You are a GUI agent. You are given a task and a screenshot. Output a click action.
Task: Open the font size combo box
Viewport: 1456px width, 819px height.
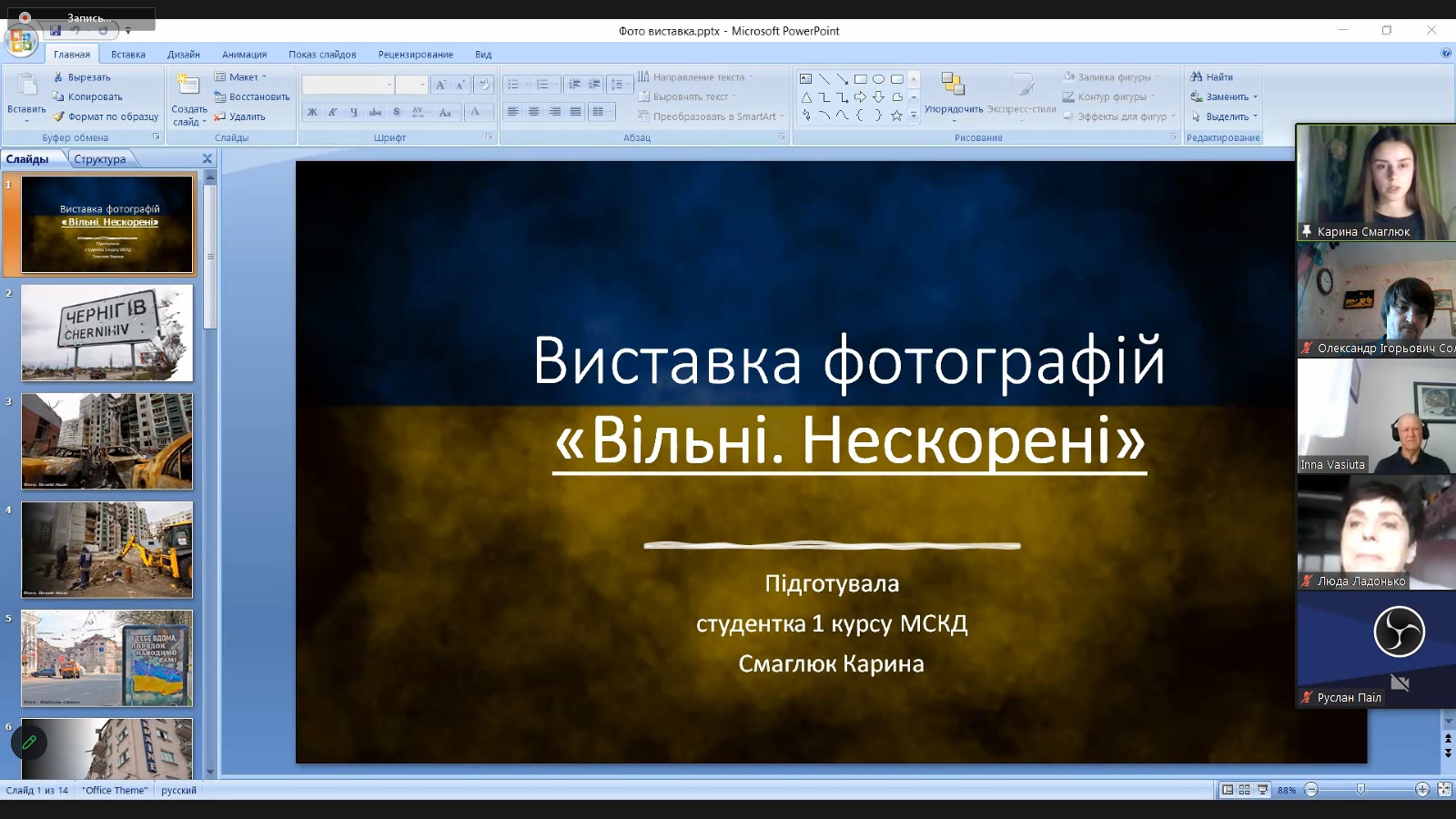tap(411, 85)
